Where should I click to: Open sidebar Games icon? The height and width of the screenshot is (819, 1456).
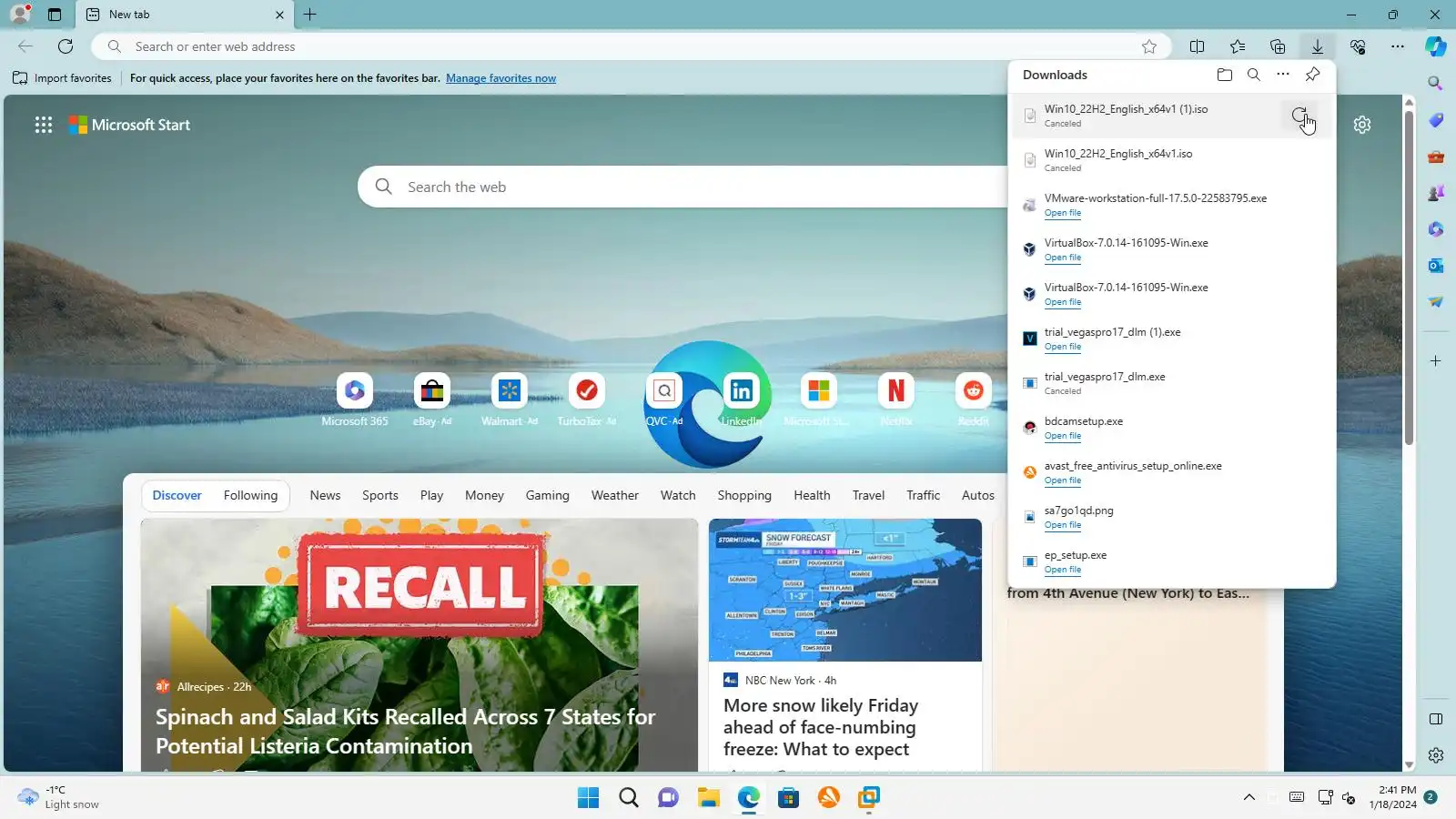point(1436,193)
